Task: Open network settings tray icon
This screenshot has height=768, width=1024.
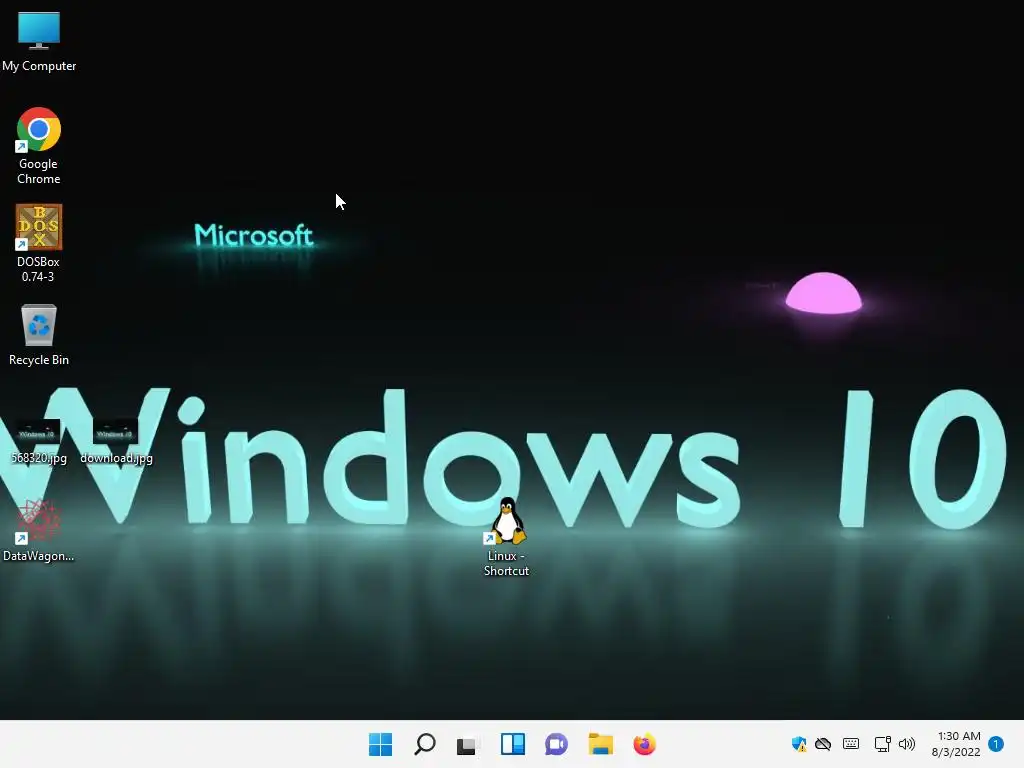Action: point(882,744)
